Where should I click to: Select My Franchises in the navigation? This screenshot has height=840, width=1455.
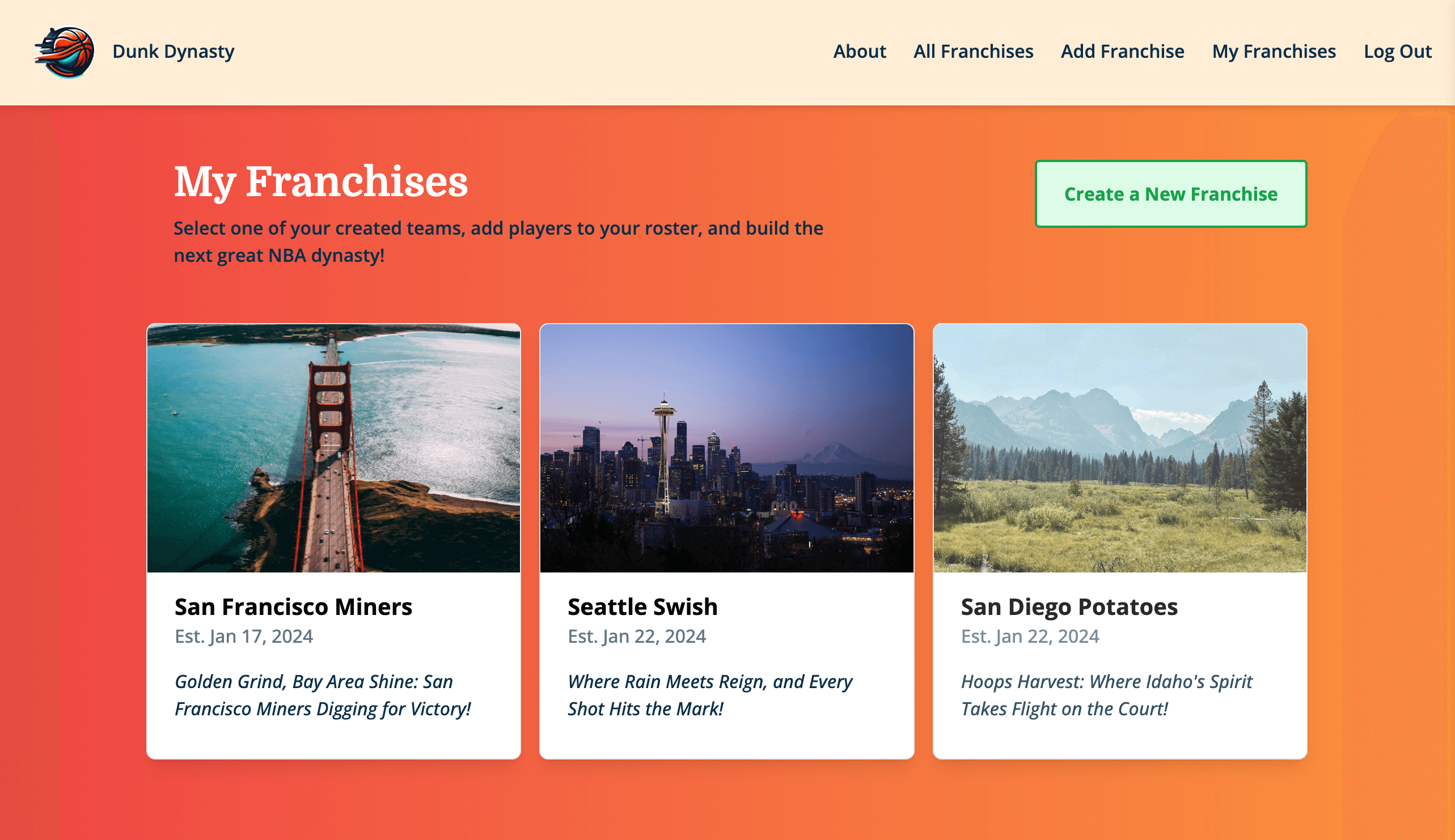click(x=1273, y=52)
